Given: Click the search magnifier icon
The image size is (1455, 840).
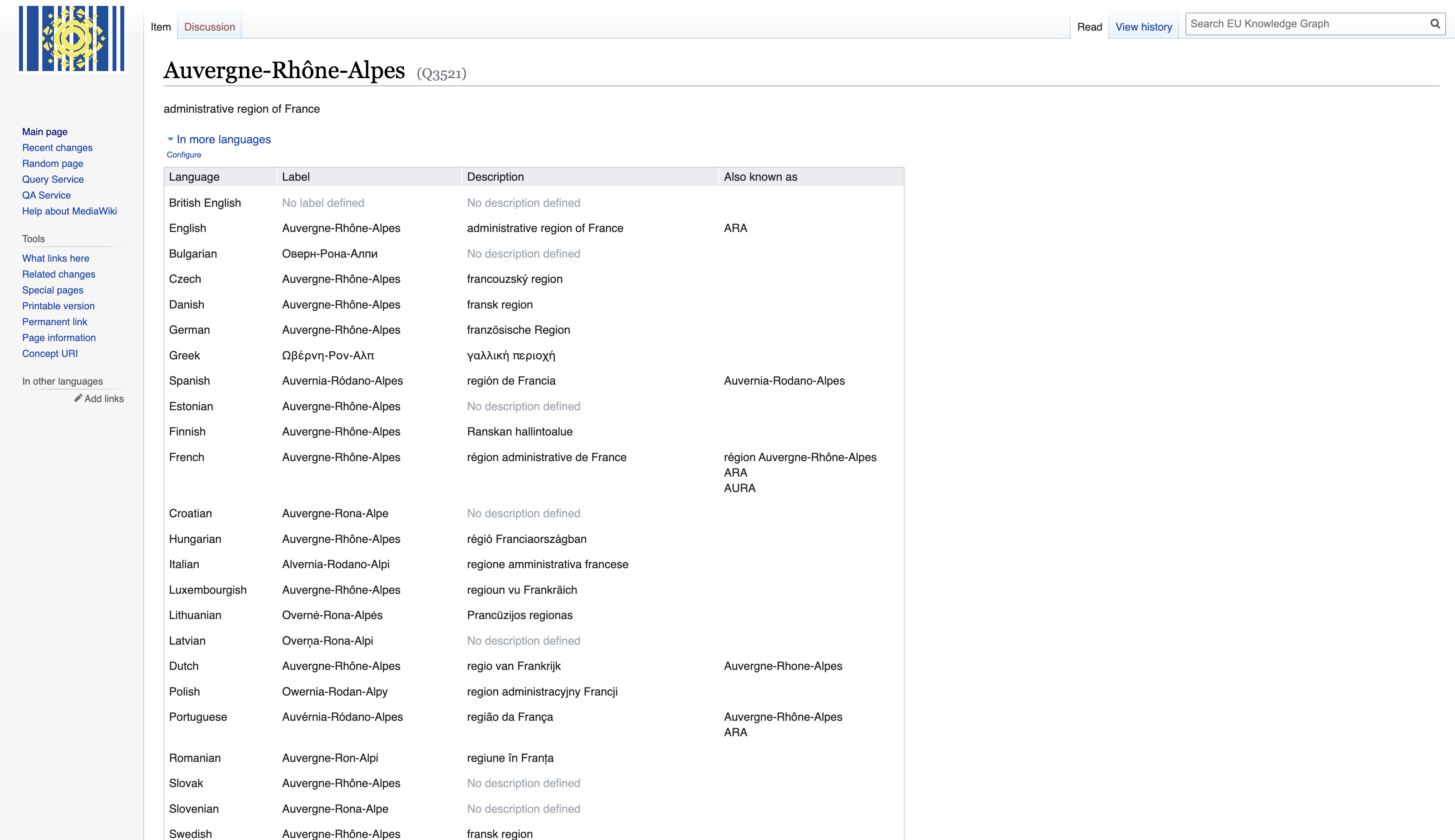Looking at the screenshot, I should (x=1435, y=24).
